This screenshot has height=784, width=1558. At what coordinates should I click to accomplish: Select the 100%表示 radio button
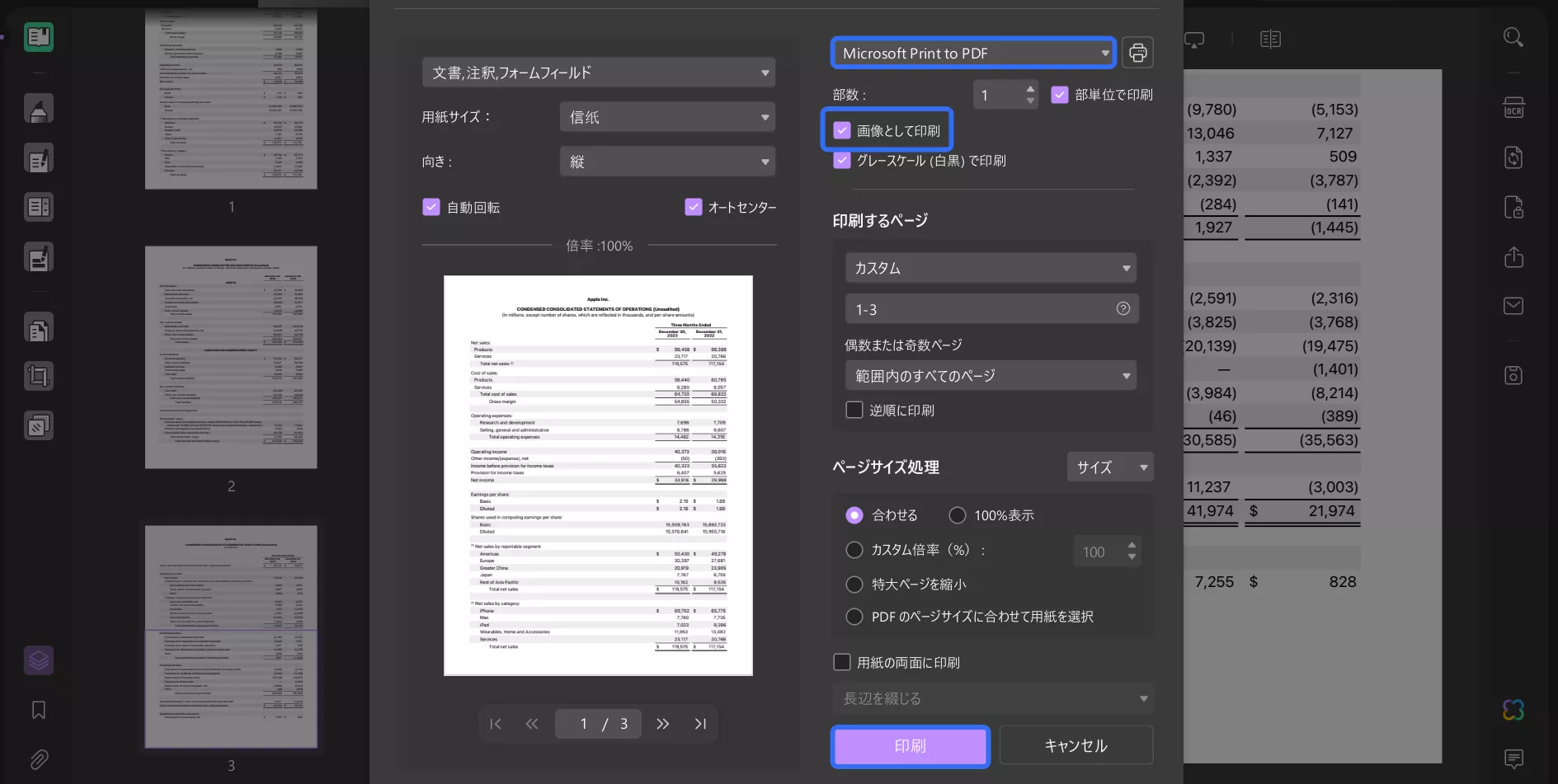pyautogui.click(x=958, y=514)
